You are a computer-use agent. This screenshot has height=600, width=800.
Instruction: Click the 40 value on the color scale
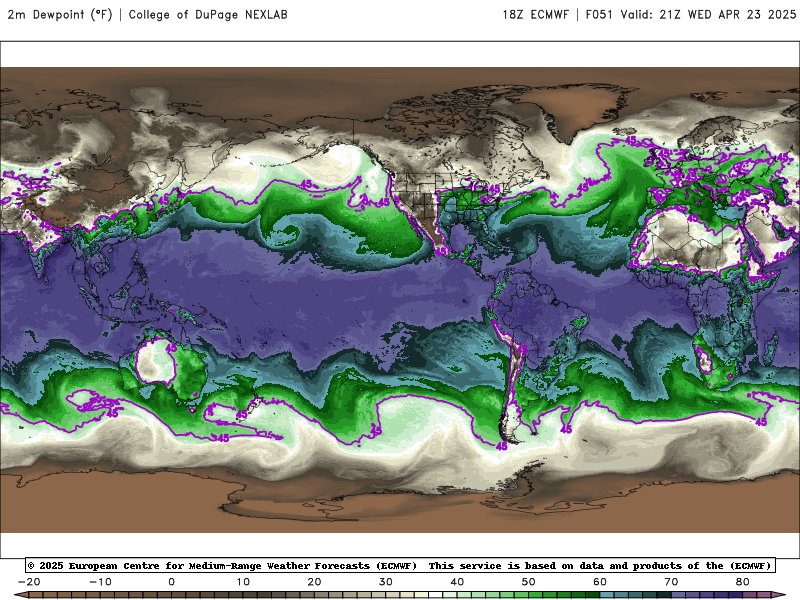click(x=457, y=582)
